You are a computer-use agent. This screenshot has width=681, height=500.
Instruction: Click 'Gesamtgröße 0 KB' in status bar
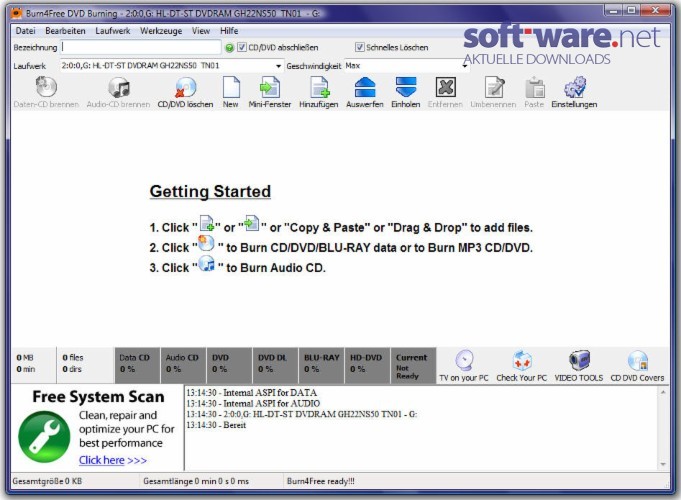[x=47, y=481]
